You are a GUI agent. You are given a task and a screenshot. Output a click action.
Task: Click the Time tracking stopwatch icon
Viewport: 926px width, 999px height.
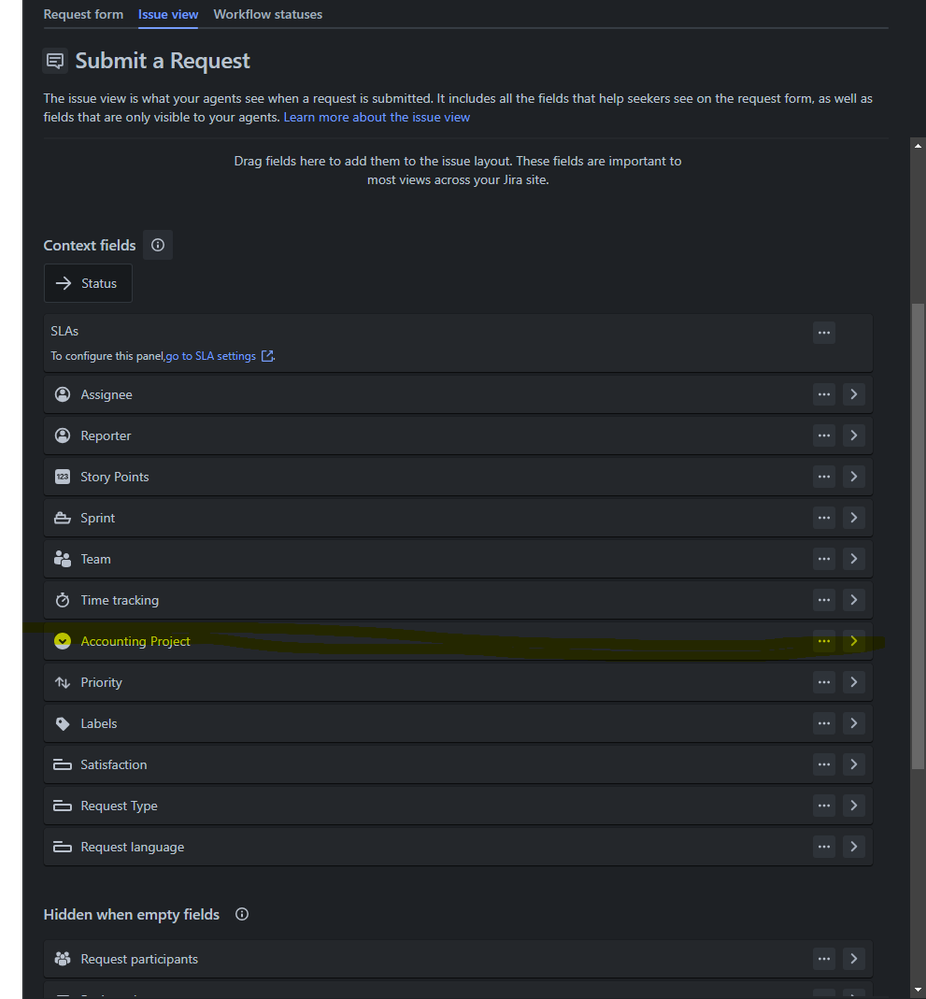63,599
